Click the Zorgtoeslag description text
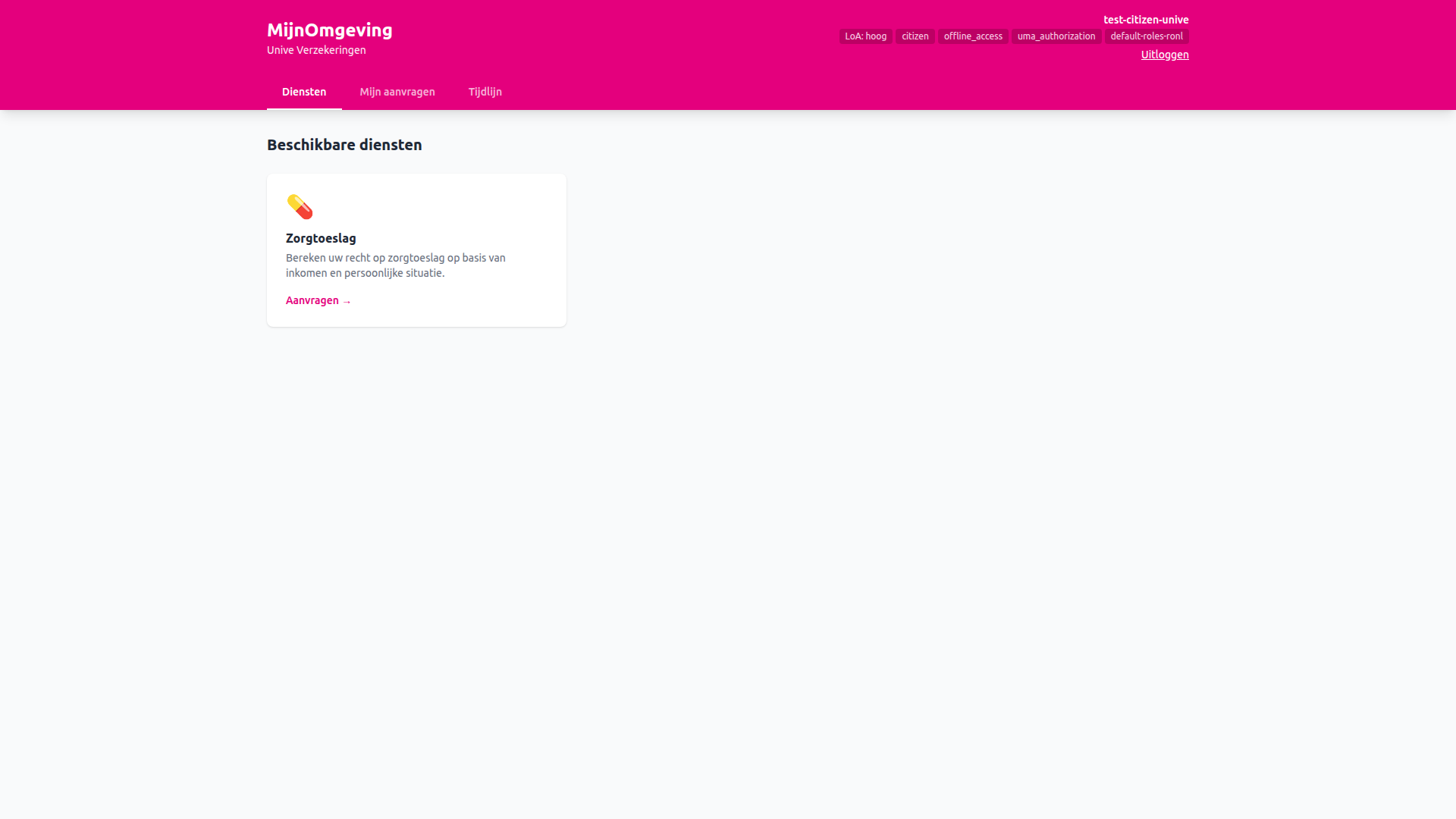Image resolution: width=1456 pixels, height=819 pixels. [395, 265]
